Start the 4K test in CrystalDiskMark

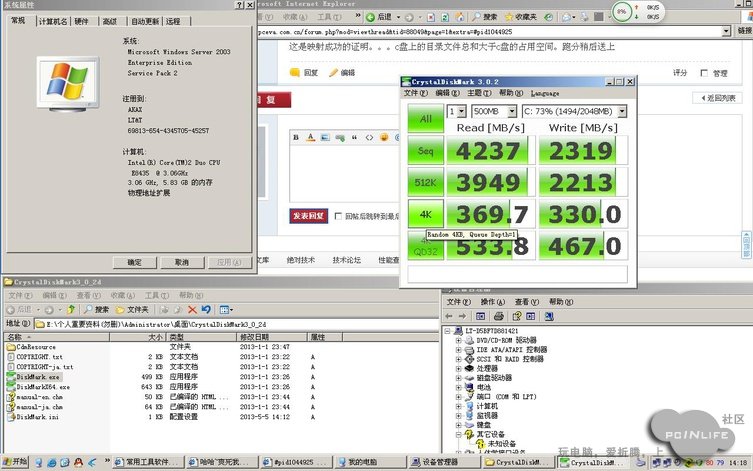[425, 214]
